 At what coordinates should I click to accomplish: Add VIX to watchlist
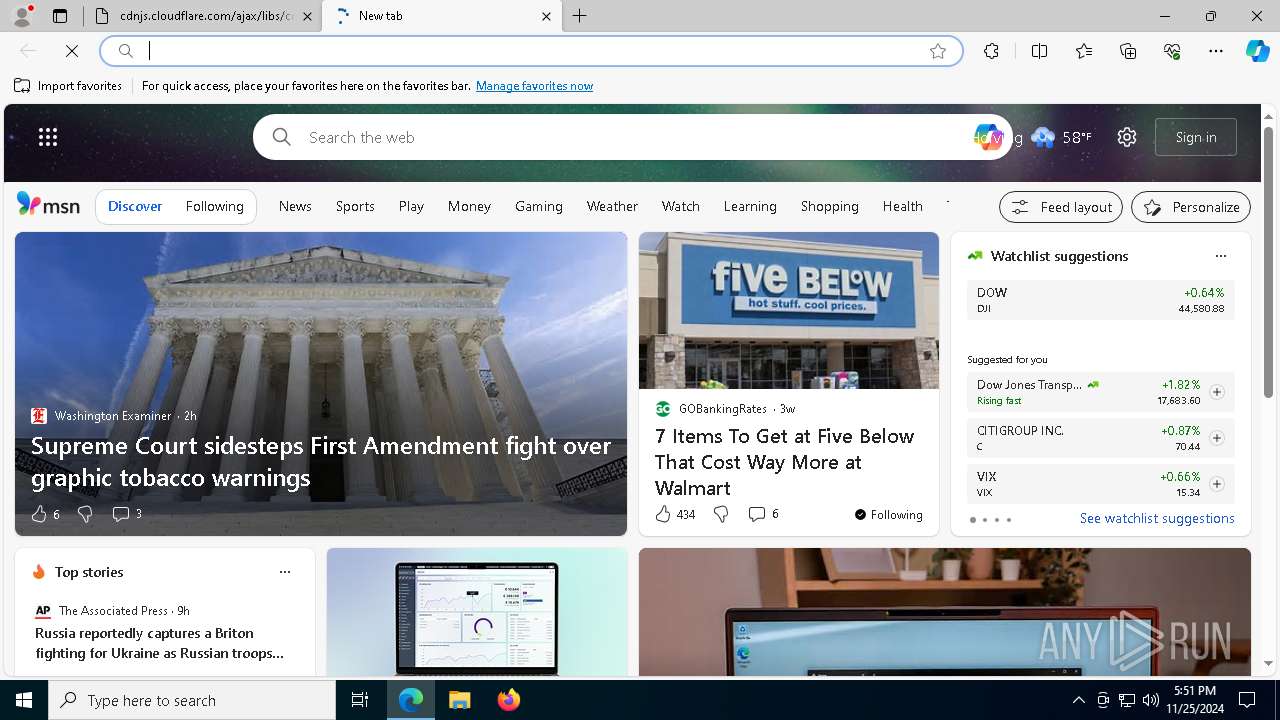point(1217,484)
